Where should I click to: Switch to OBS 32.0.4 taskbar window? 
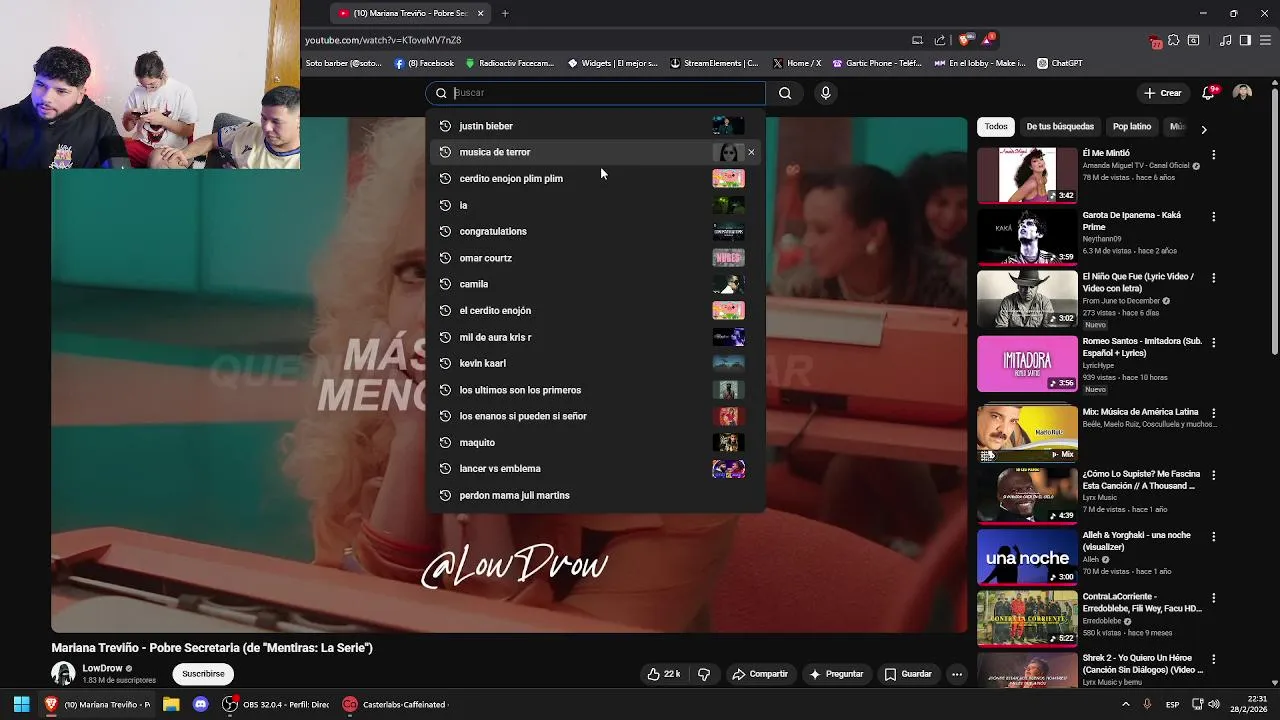point(277,704)
